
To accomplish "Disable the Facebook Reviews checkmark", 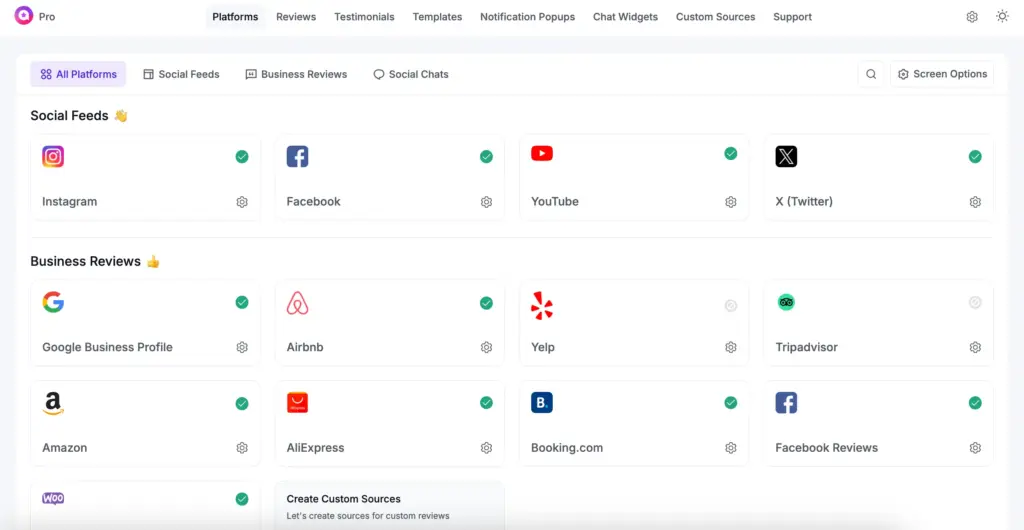I will [975, 403].
